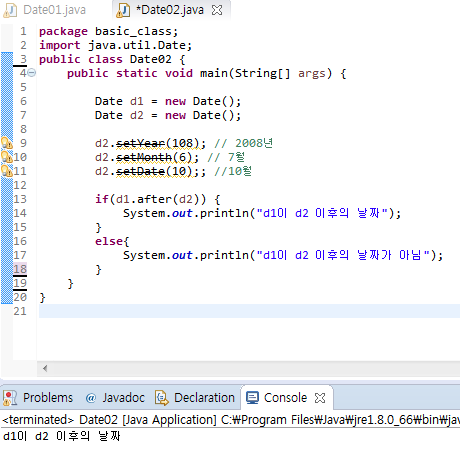Open quick fix warning on line 9

[x=7, y=143]
